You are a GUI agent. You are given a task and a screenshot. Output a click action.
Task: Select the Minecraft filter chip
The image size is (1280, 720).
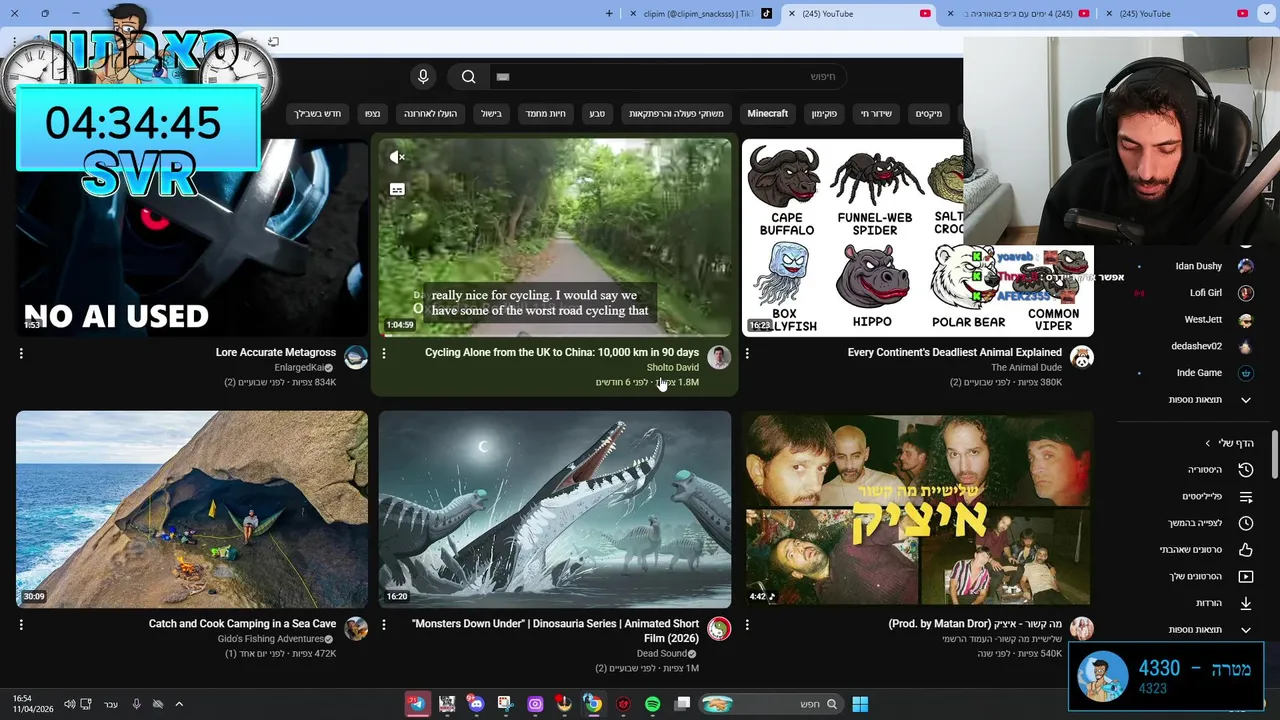768,114
